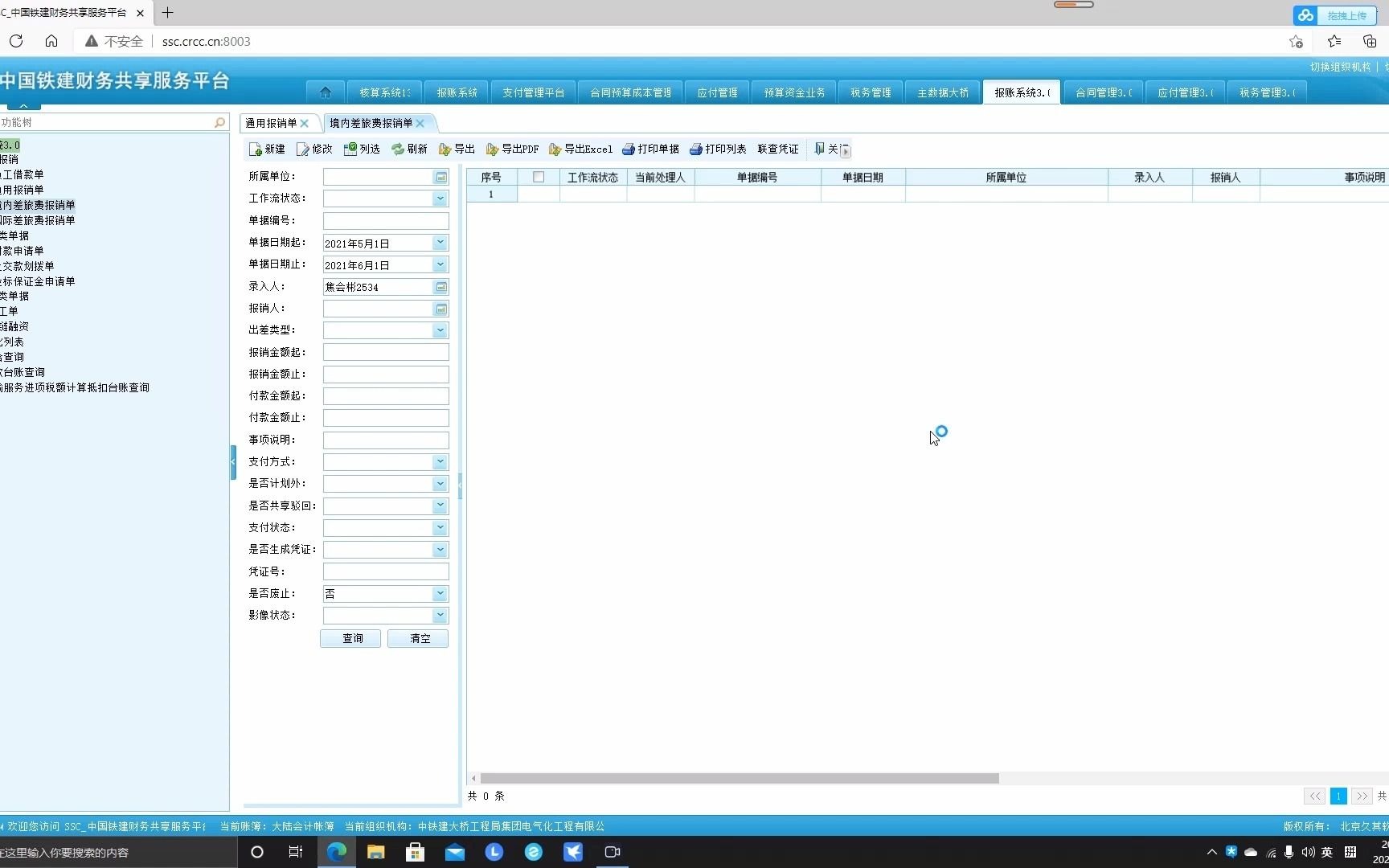Click the table horizontal scrollbar
The height and width of the screenshot is (868, 1389).
coord(740,779)
